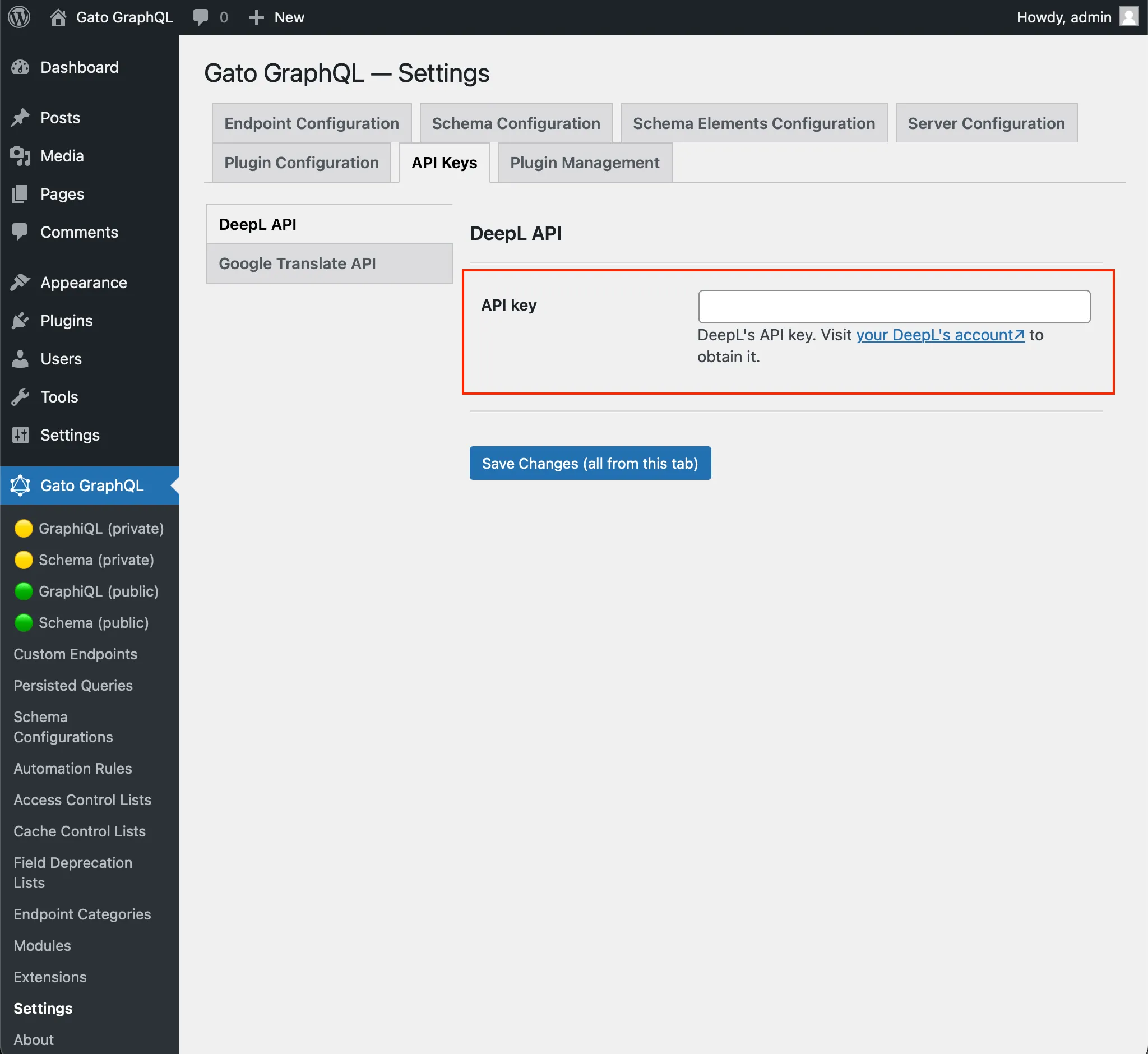Click the admin avatar icon
Image resolution: width=1148 pixels, height=1054 pixels.
1128,17
